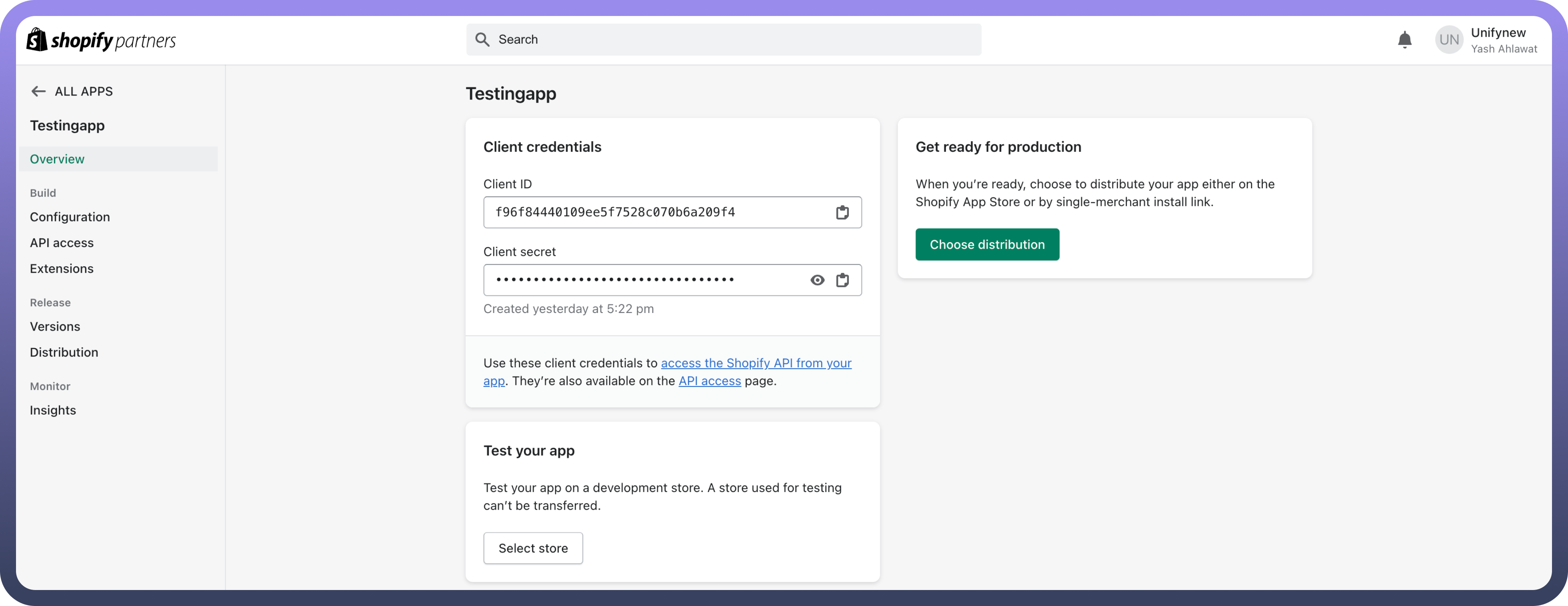Copy the Client secret to clipboard
1568x606 pixels.
pos(842,280)
